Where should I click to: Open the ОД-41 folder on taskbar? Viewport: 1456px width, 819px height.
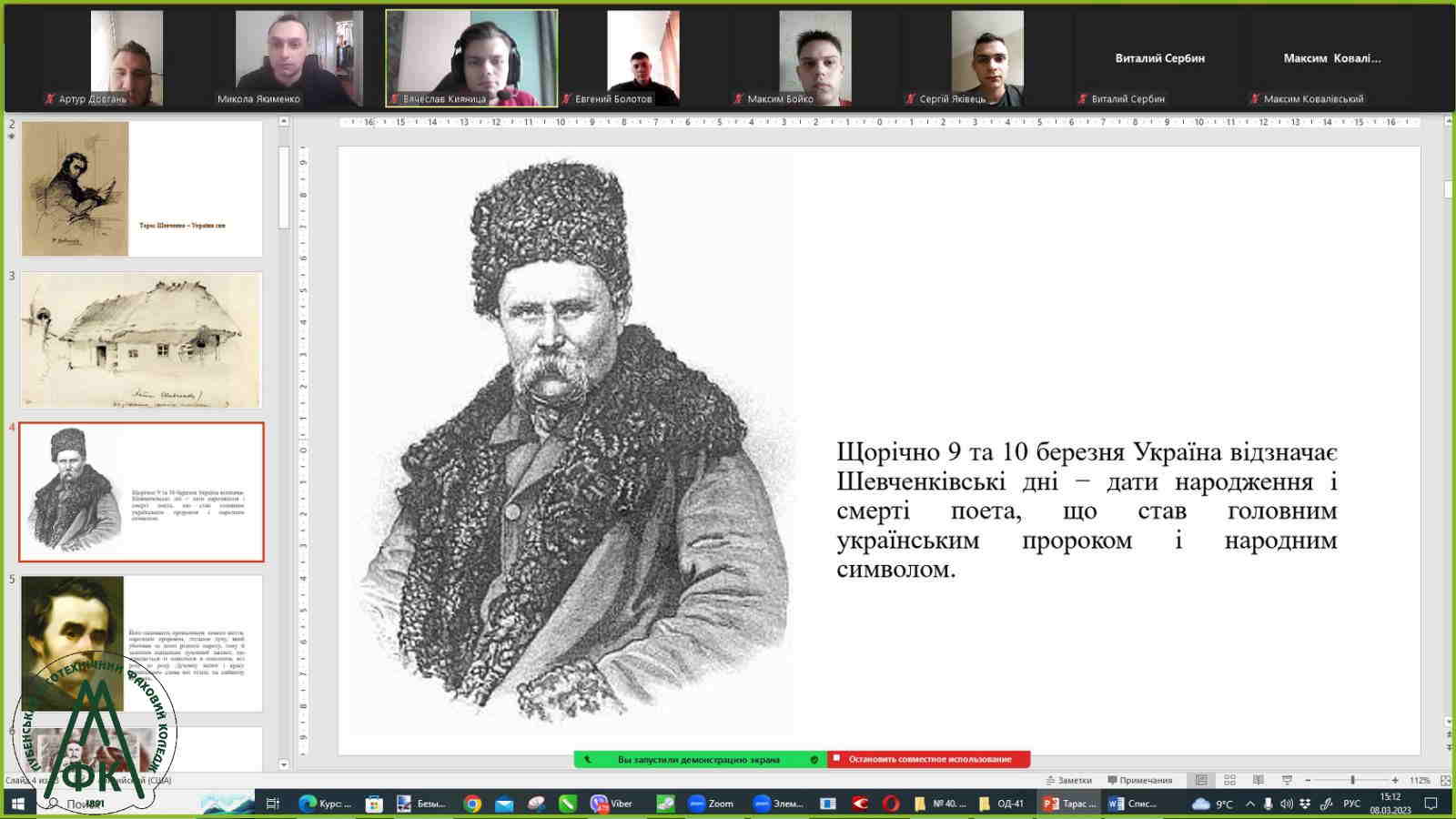pyautogui.click(x=1001, y=804)
